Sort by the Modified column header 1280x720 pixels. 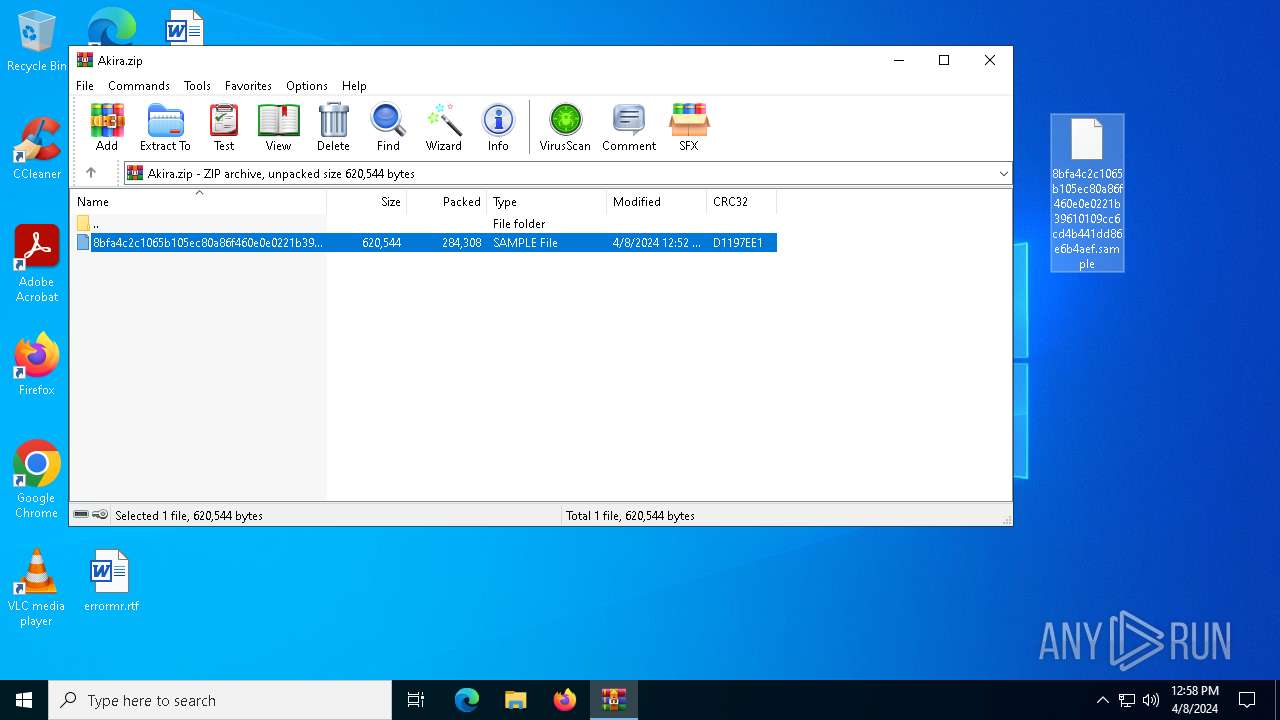click(x=657, y=202)
